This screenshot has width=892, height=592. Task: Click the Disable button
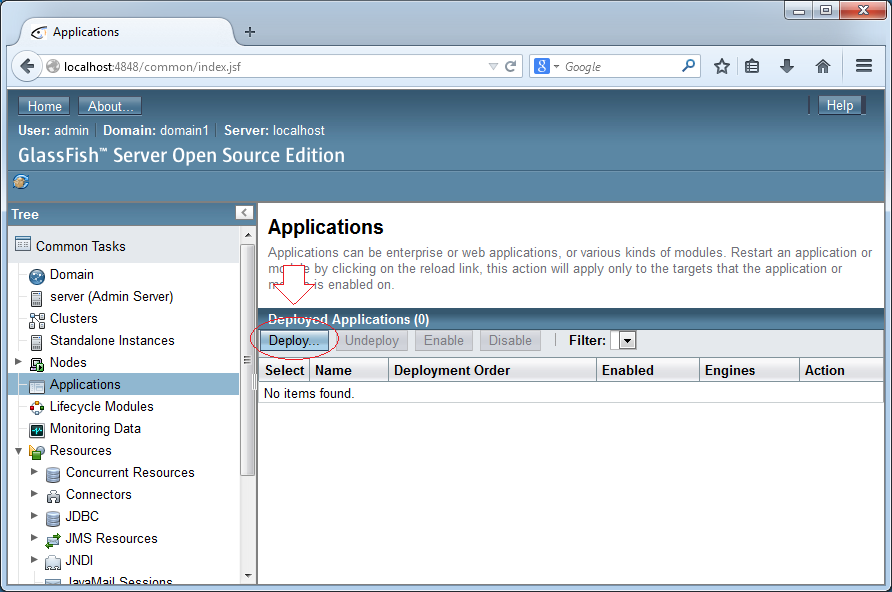[510, 341]
